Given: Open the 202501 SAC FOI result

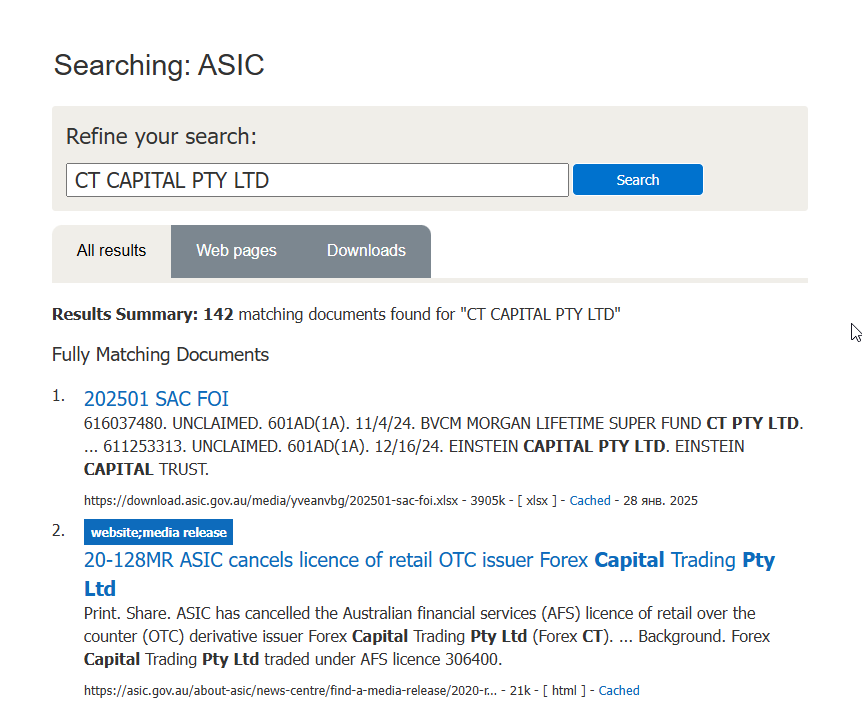Looking at the screenshot, I should (156, 399).
